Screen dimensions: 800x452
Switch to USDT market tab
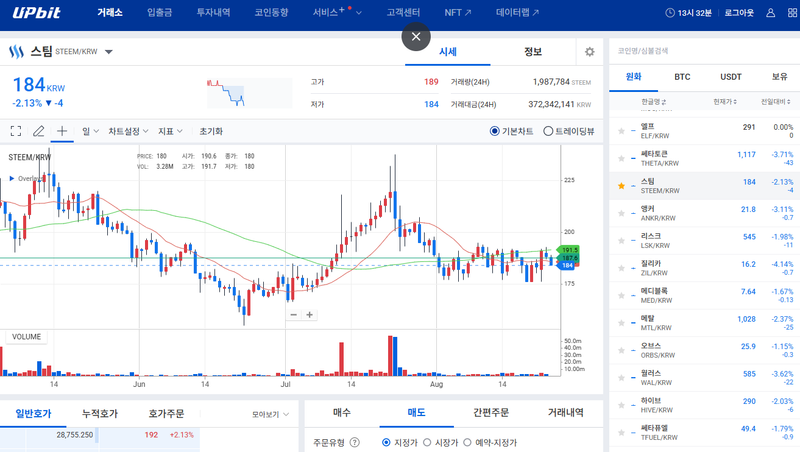click(x=731, y=77)
